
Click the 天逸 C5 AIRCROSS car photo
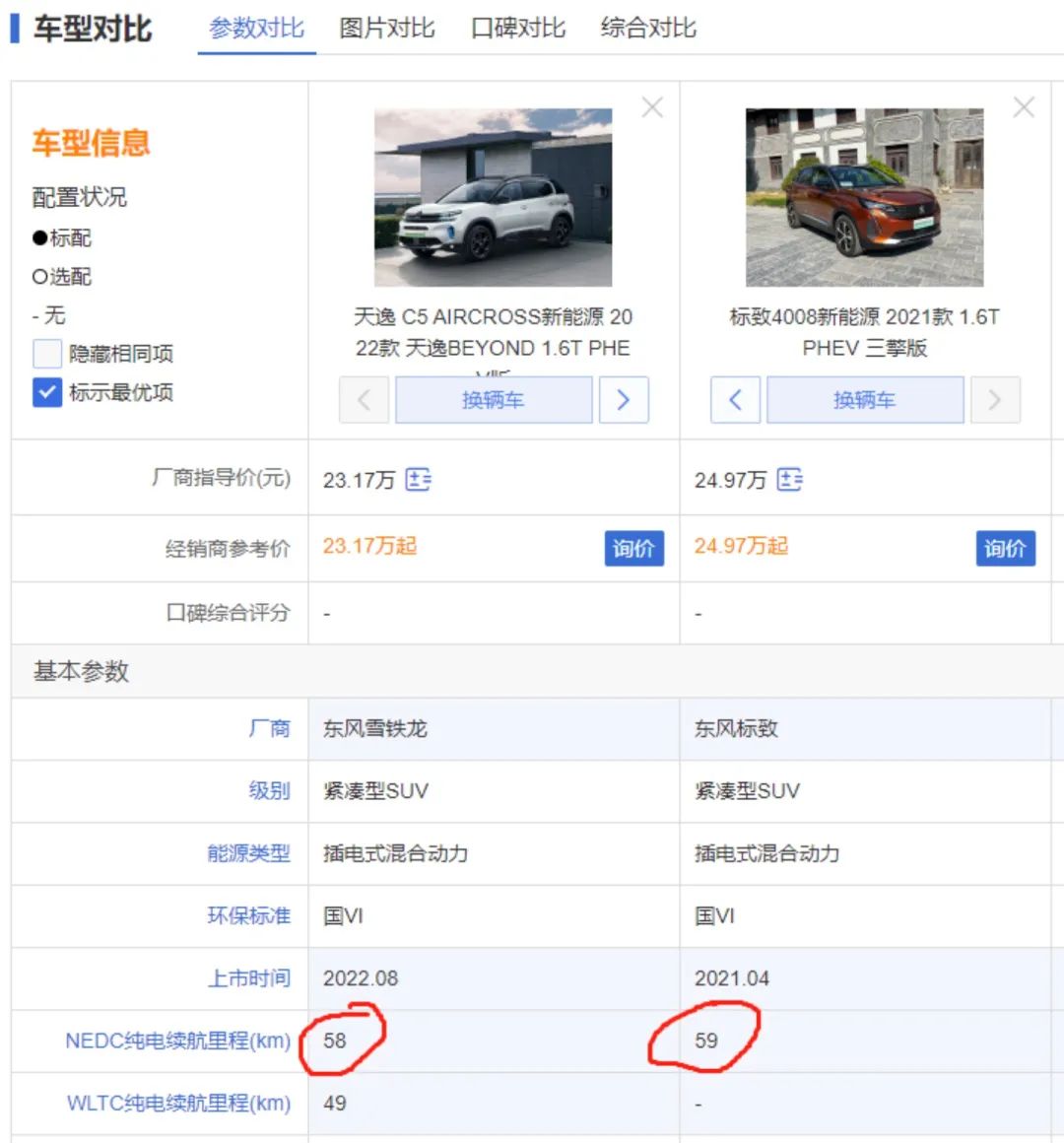(x=494, y=197)
